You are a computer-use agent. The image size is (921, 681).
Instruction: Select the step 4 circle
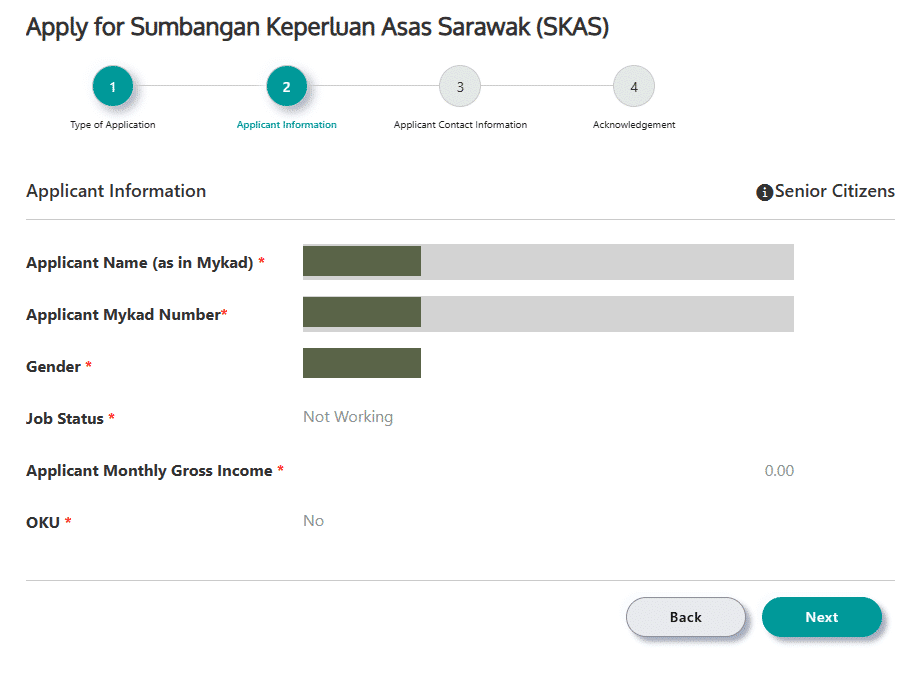634,87
